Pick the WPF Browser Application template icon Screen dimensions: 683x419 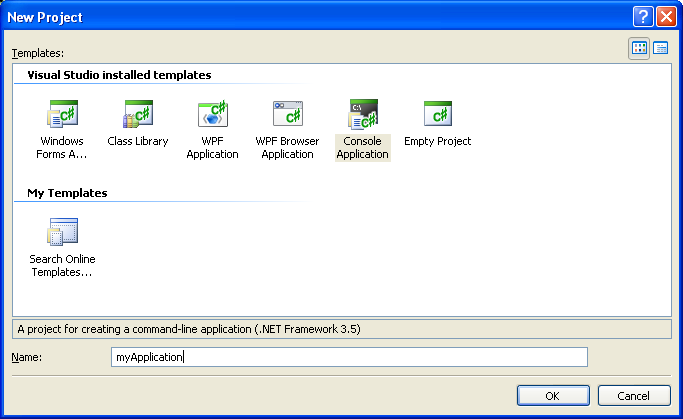(x=287, y=114)
